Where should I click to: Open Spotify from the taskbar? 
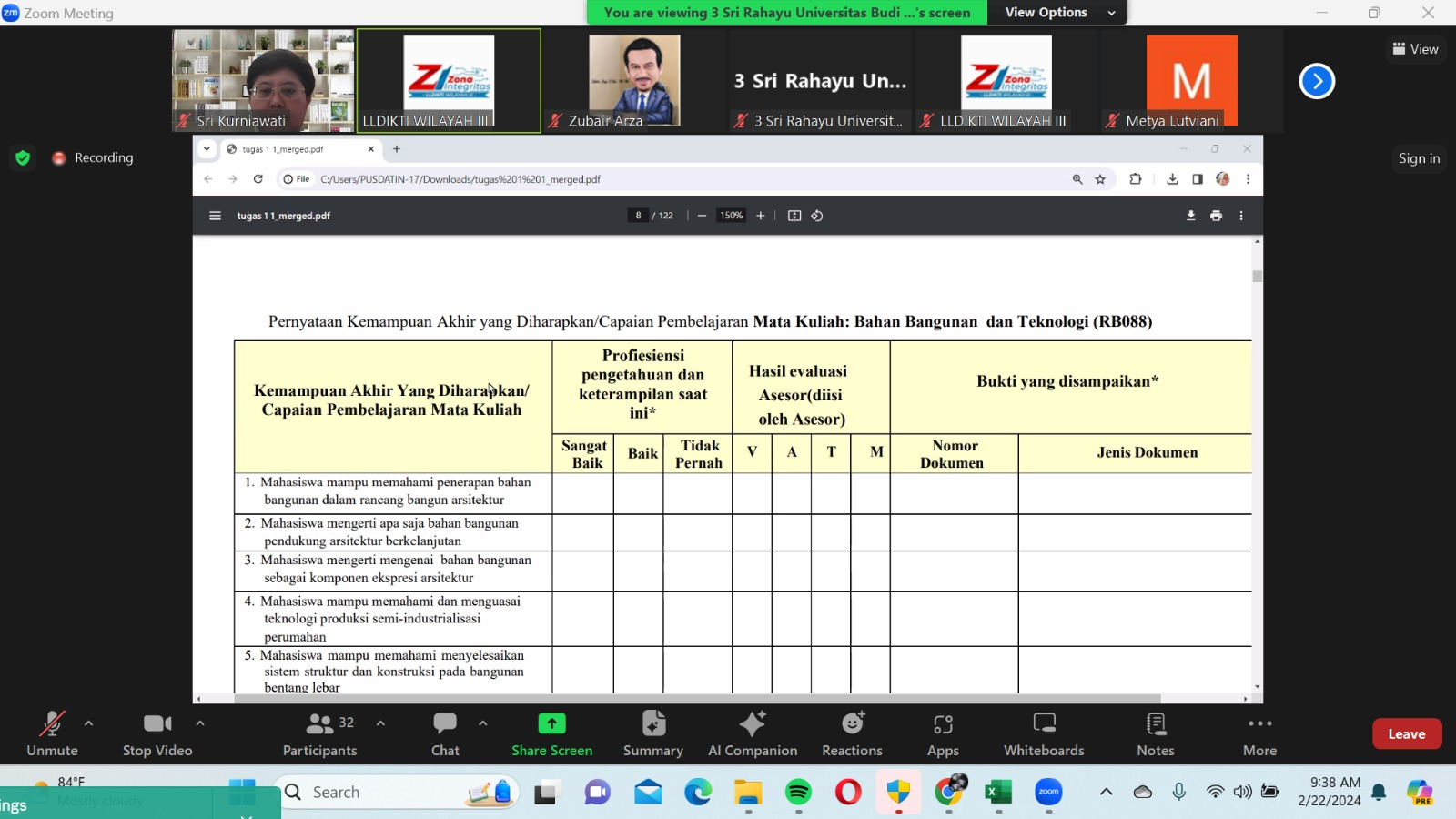[798, 793]
